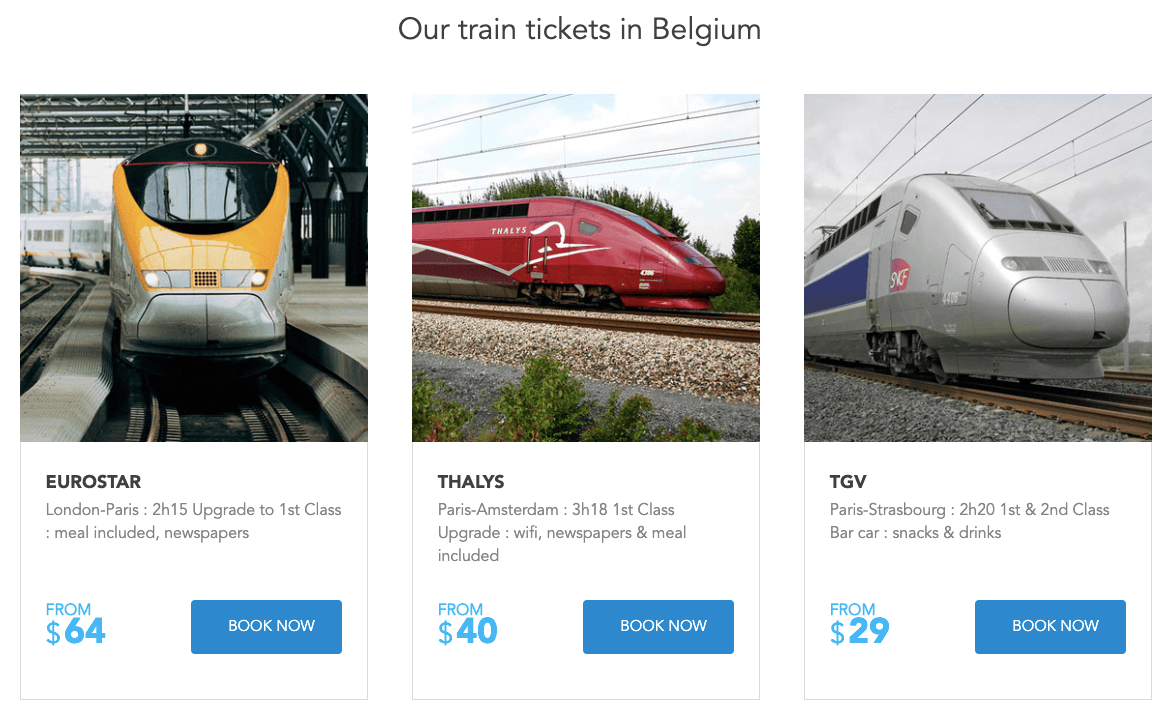Click the London-Paris description text

[x=194, y=521]
